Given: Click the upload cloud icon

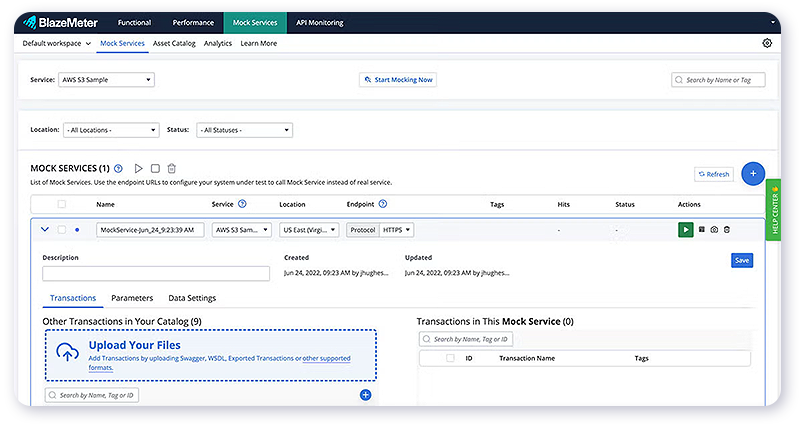Looking at the screenshot, I should click(68, 351).
